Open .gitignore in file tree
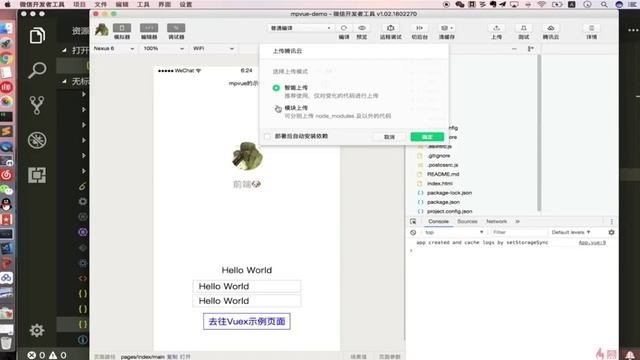The image size is (640, 360). click(438, 156)
